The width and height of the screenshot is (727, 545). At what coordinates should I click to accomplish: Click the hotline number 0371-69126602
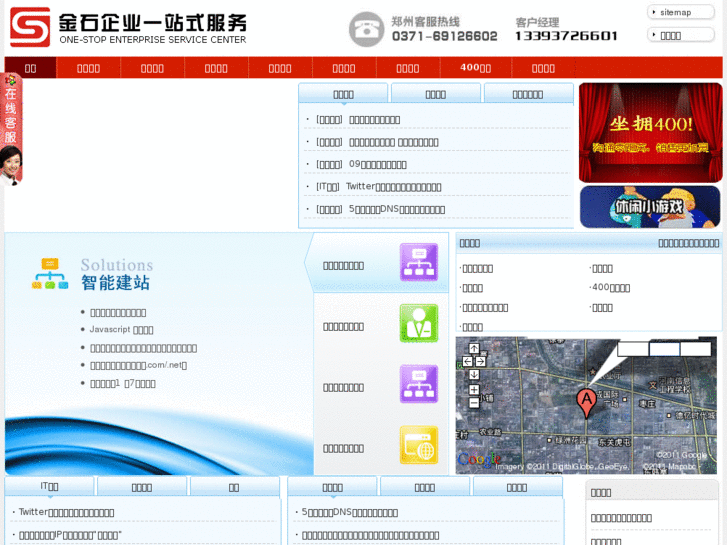click(x=445, y=36)
